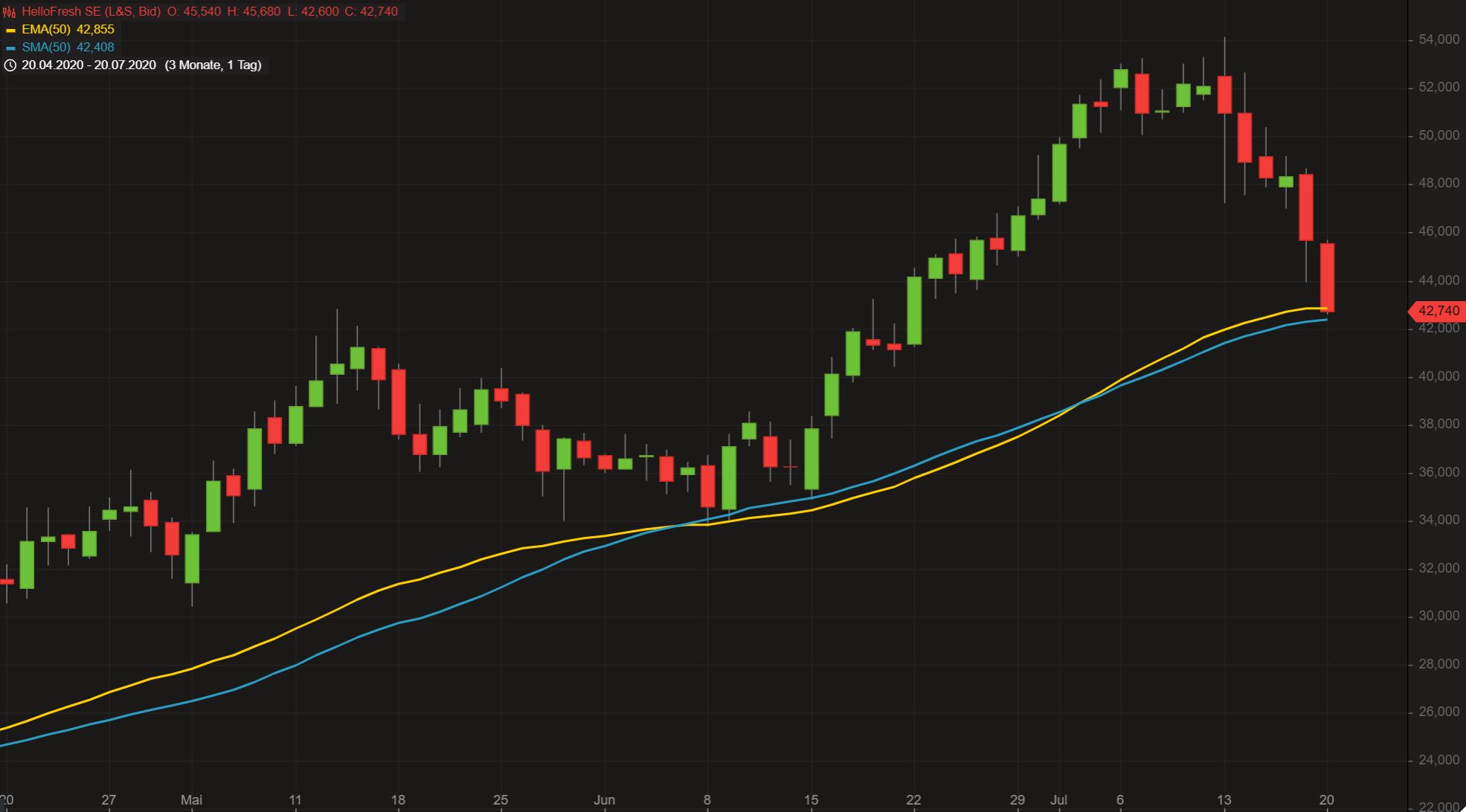Click the (3 Monate, 1 Tag) interval text
The image size is (1466, 812).
pos(213,65)
